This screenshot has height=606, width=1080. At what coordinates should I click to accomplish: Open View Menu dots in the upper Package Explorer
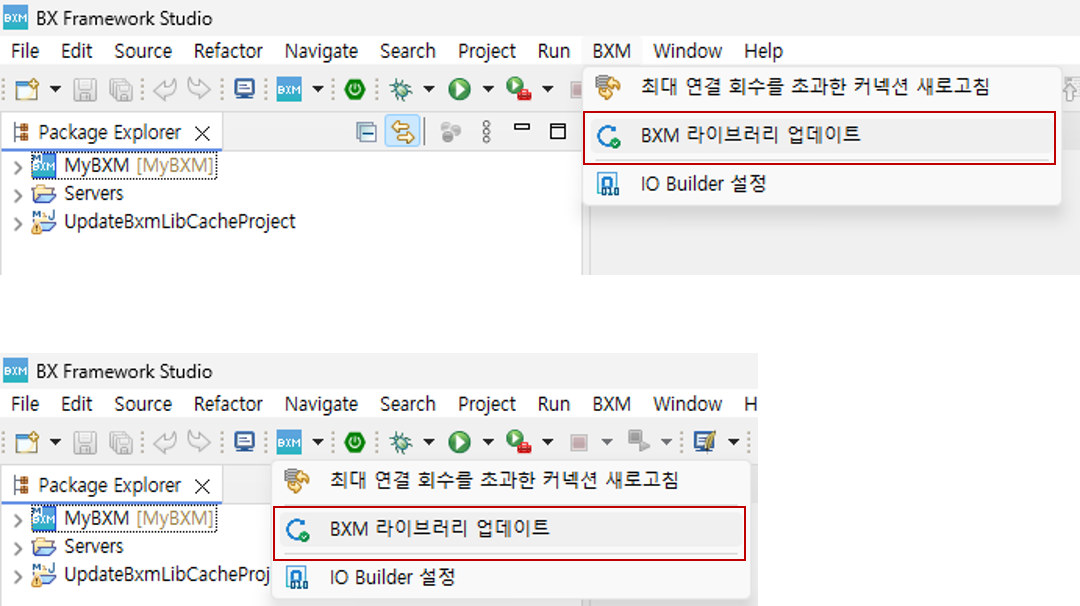coord(486,132)
